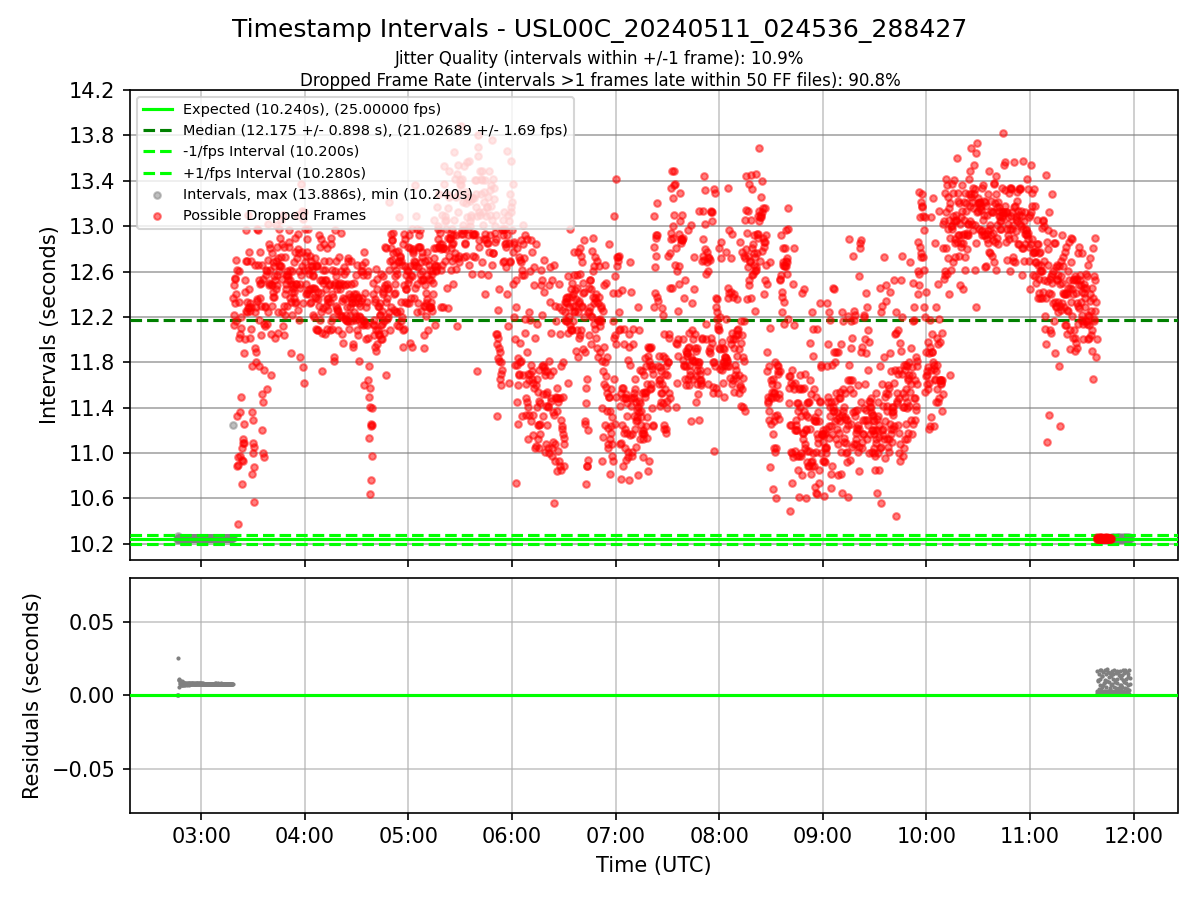
Task: Click the 'Residuals (seconds)' y-axis label
Action: (x=31, y=696)
